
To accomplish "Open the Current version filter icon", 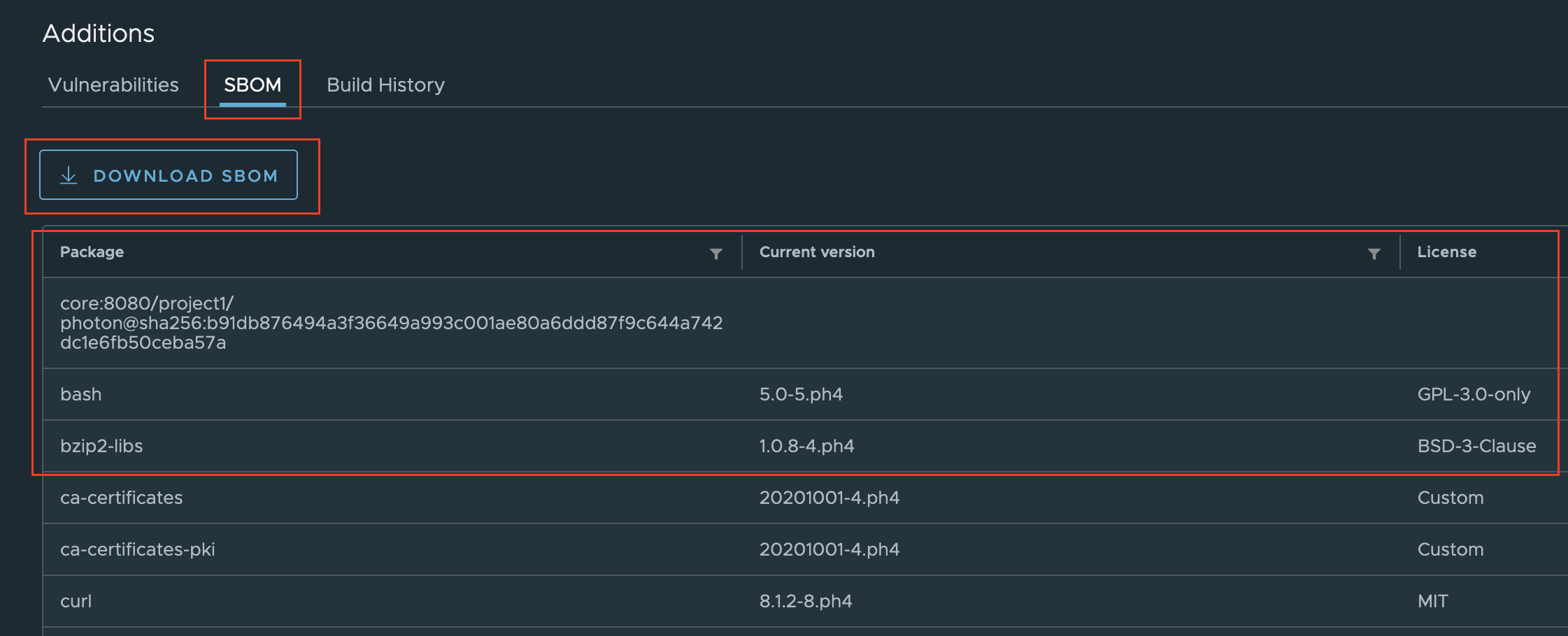I will [1374, 254].
